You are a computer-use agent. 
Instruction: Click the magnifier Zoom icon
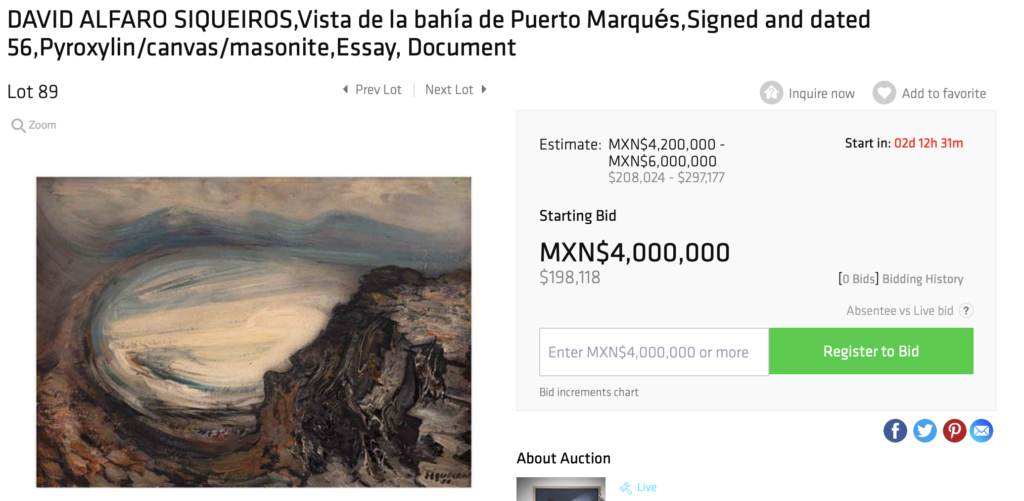(x=18, y=125)
